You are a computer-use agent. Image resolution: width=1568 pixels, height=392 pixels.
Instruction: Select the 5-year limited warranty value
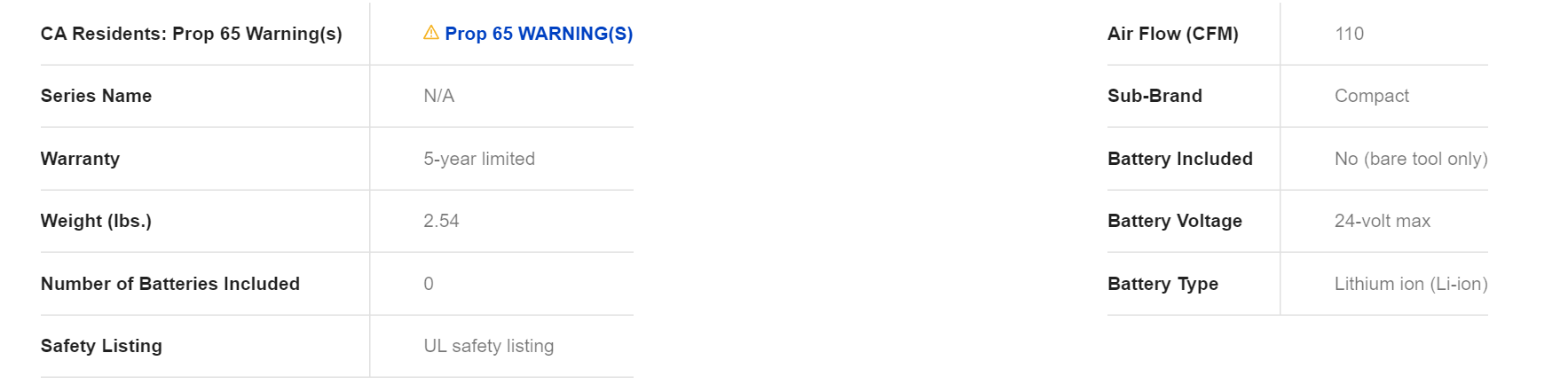click(479, 159)
